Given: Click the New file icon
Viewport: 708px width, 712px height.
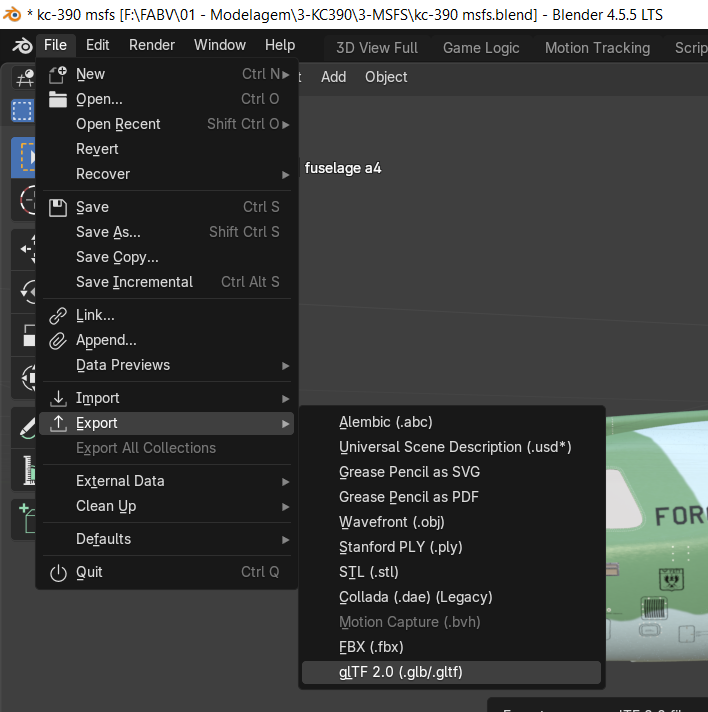Looking at the screenshot, I should (58, 74).
